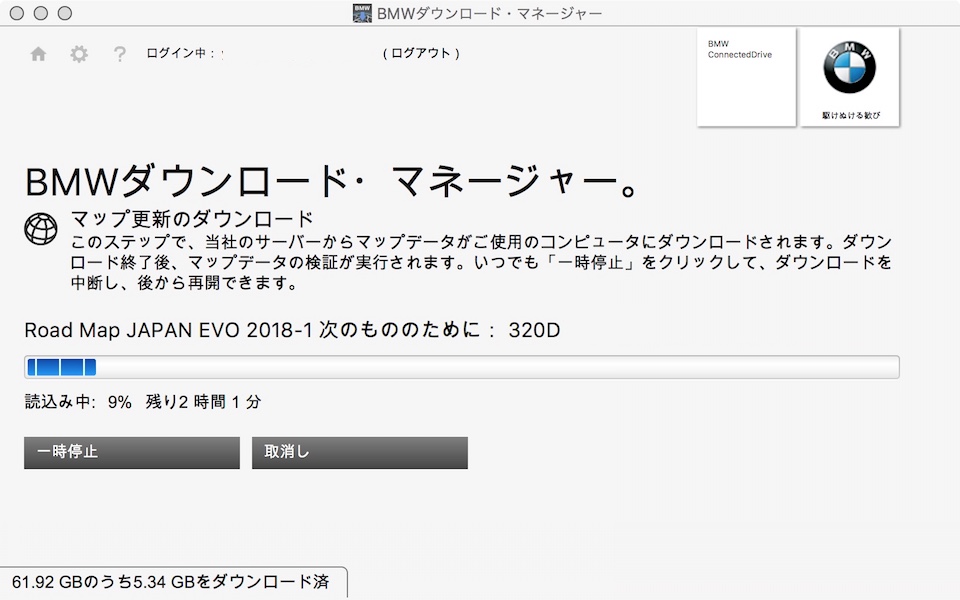This screenshot has width=960, height=600.
Task: Click the マップ更新のダウンロード heading
Action: pos(192,219)
